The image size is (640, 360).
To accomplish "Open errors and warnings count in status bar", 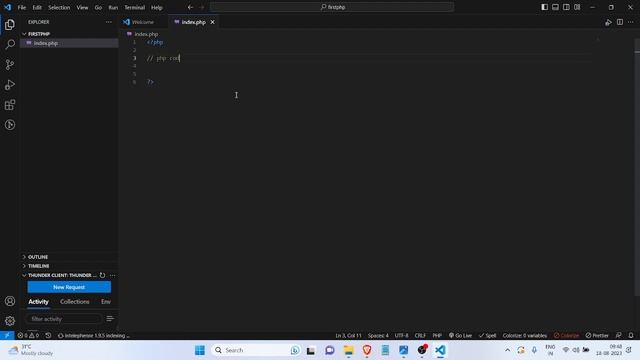I will coord(28,336).
